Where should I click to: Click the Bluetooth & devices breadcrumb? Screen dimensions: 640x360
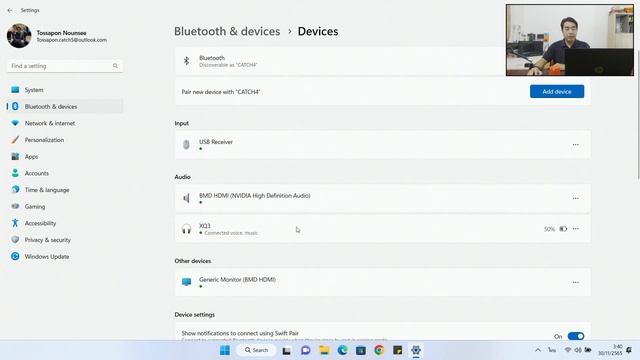coord(227,31)
